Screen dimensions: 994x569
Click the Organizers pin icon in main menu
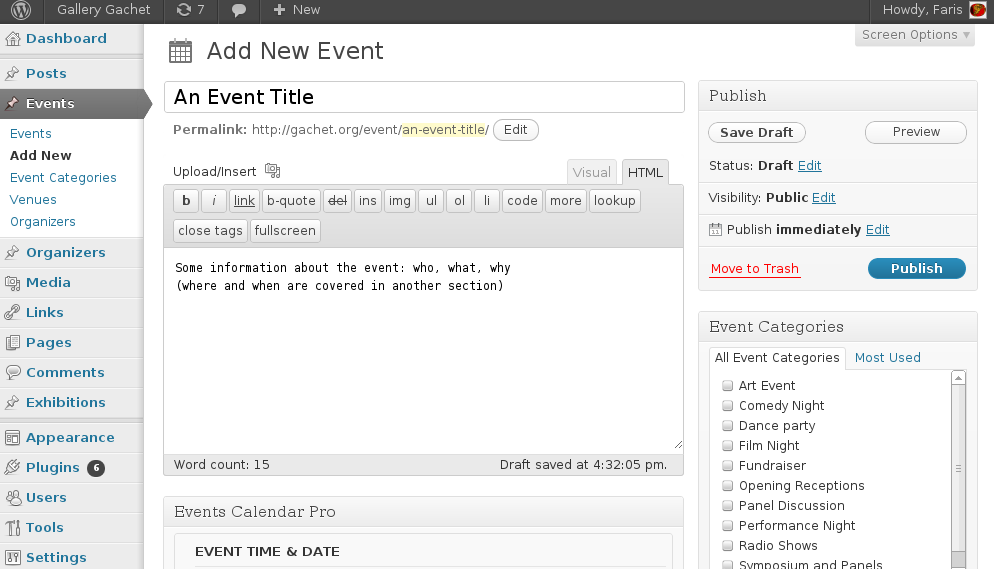pyautogui.click(x=12, y=253)
